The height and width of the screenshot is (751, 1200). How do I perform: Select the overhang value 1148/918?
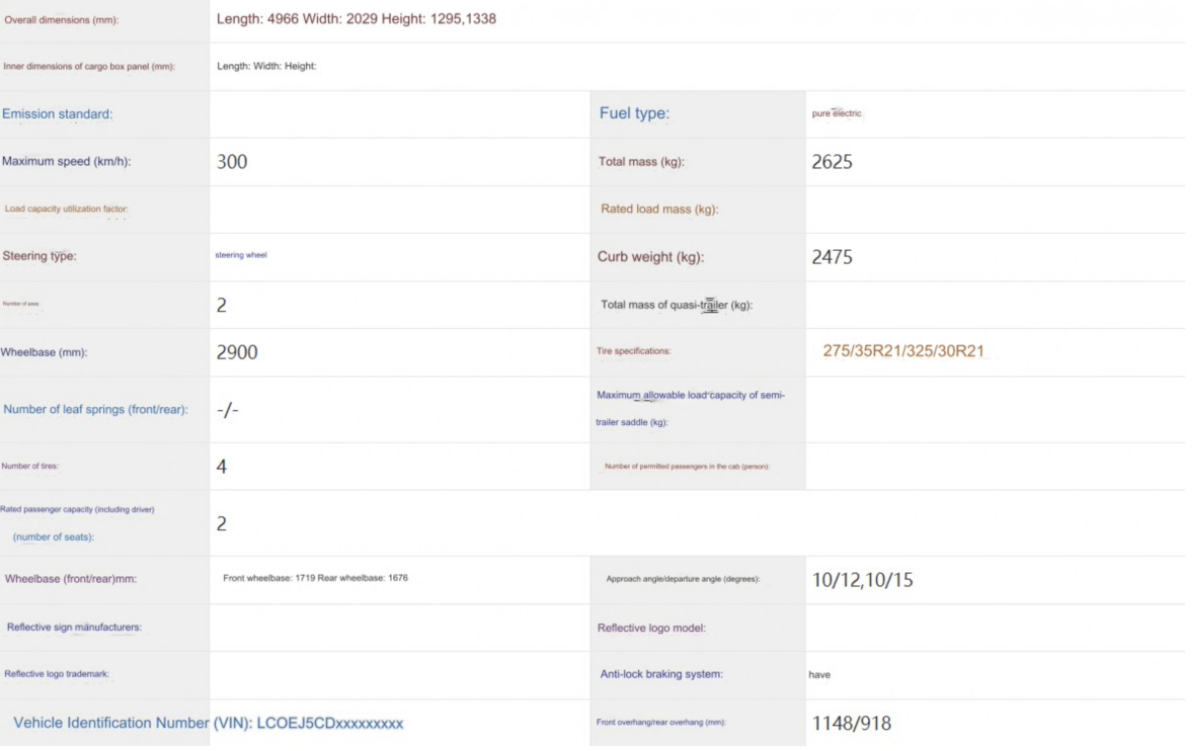tap(850, 722)
